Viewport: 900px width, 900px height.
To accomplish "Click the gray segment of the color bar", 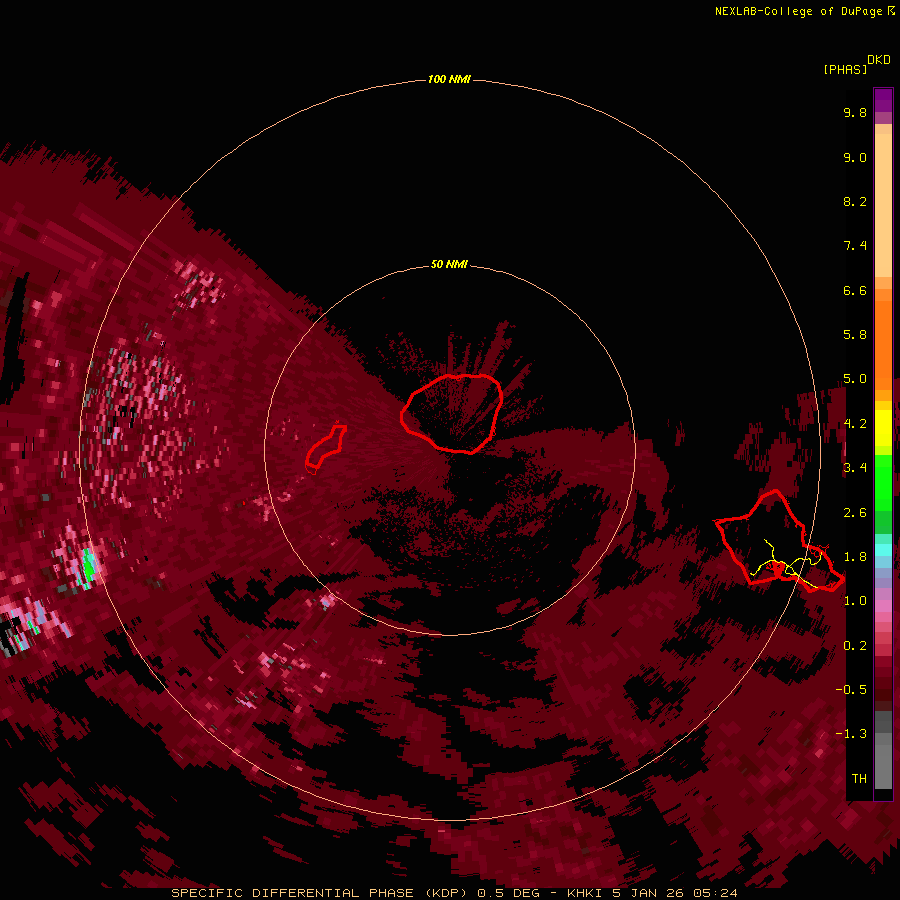I will pyautogui.click(x=883, y=752).
